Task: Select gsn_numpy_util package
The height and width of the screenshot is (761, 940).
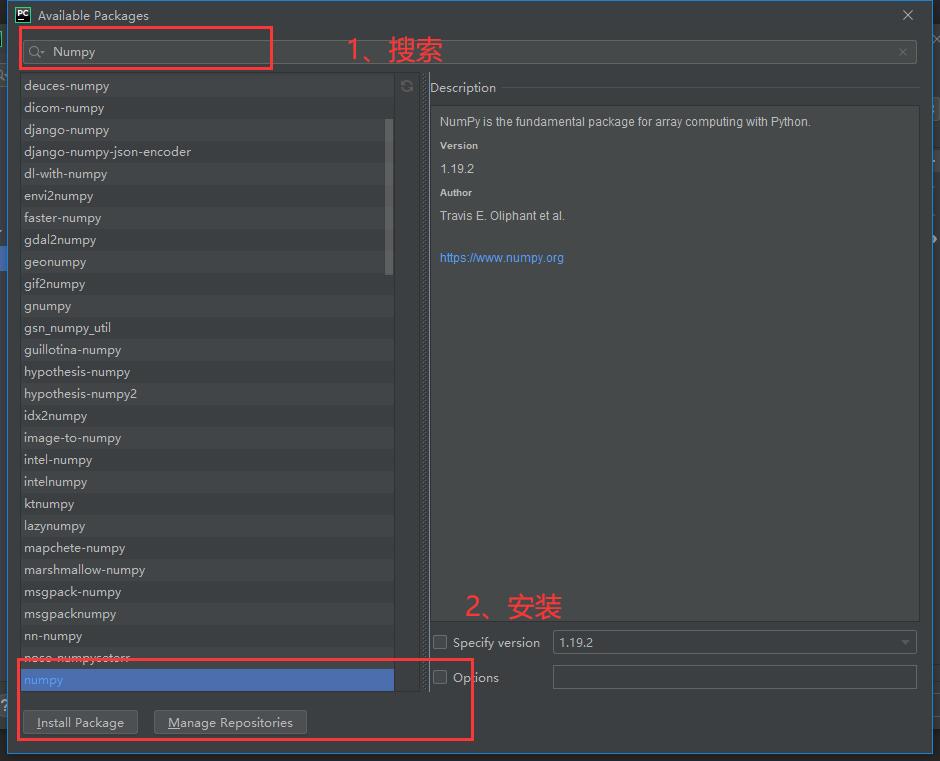Action: tap(207, 328)
